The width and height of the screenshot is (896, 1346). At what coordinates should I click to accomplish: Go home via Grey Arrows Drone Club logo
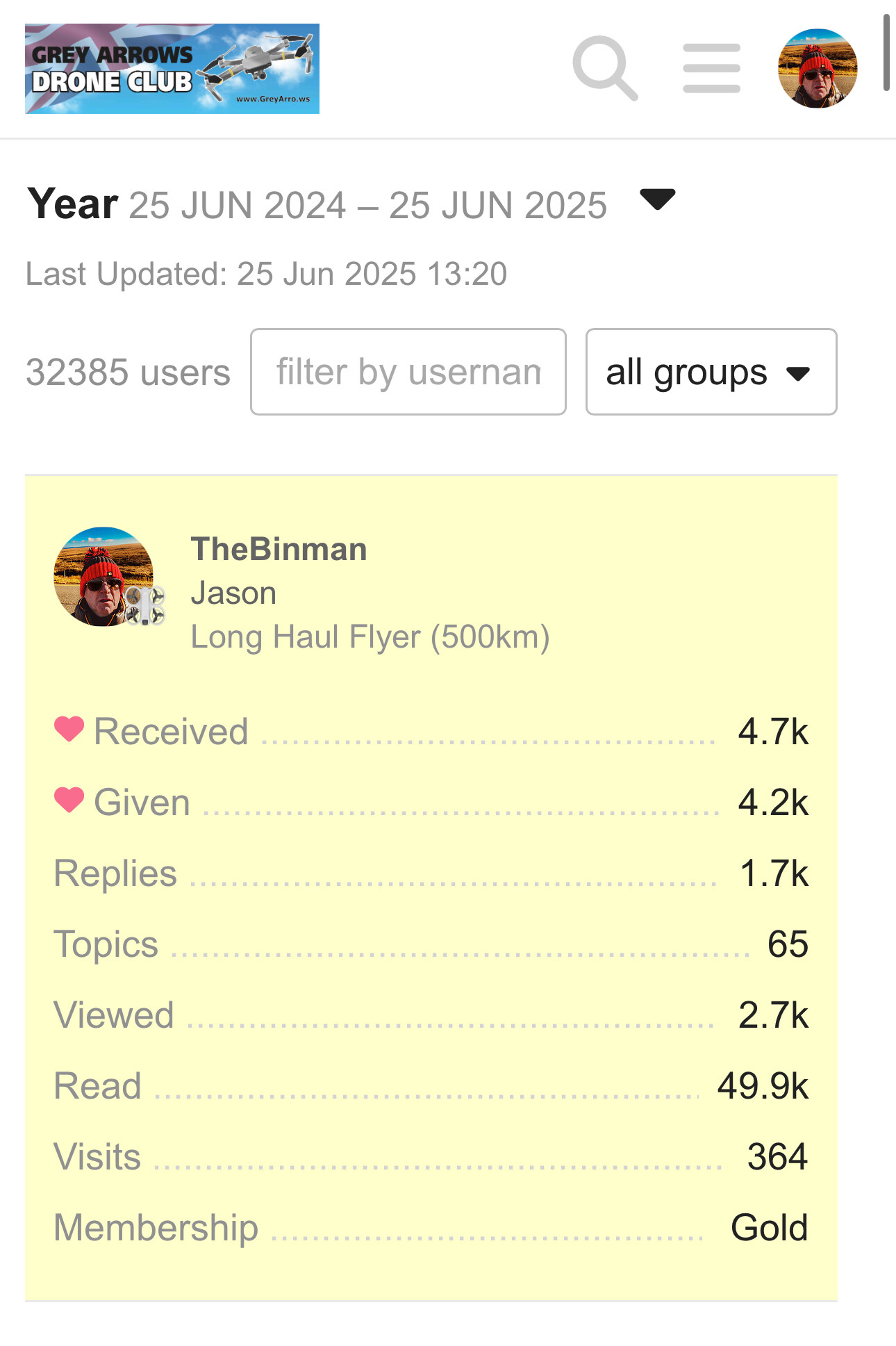[x=172, y=69]
